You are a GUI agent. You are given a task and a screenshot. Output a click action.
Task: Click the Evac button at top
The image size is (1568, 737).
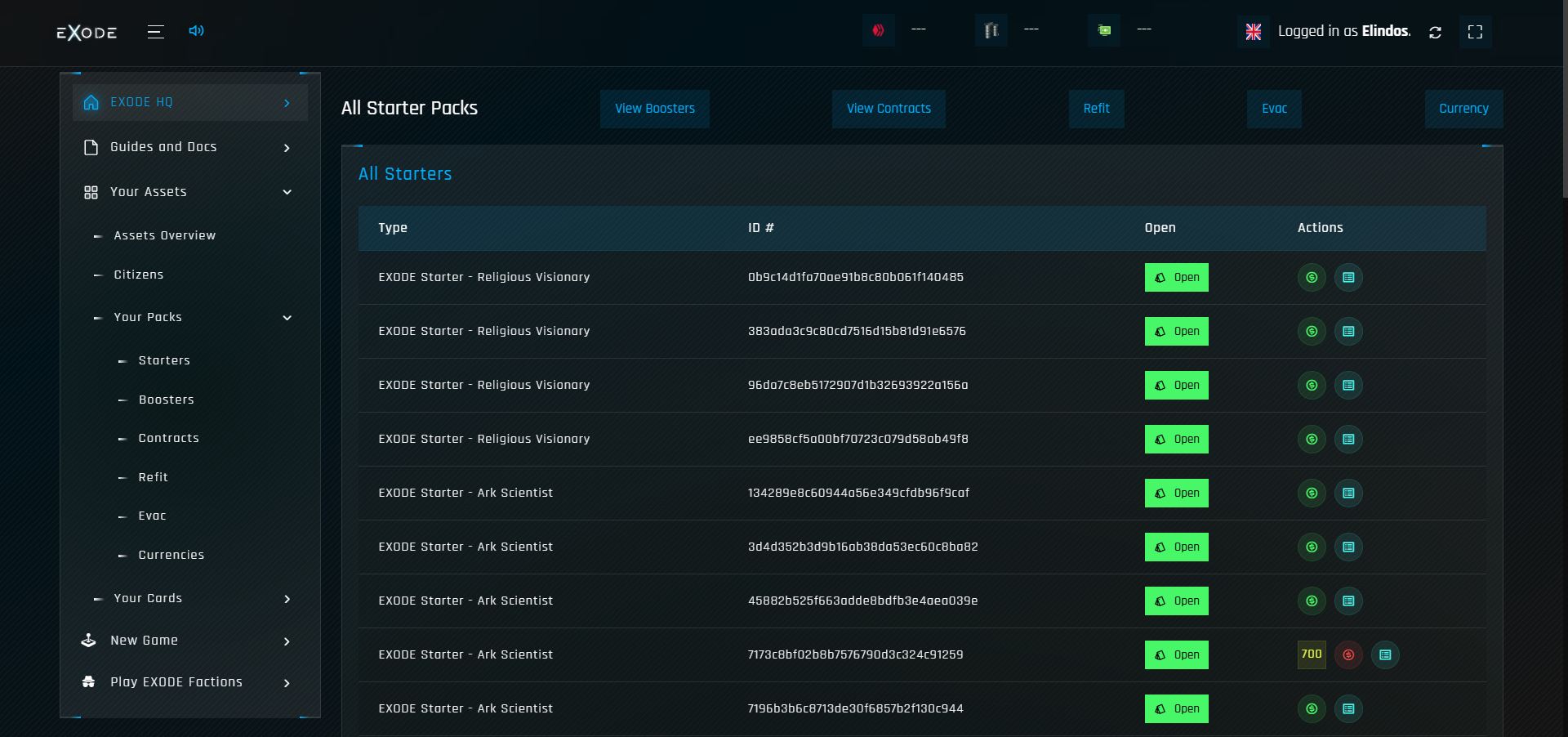click(x=1274, y=109)
